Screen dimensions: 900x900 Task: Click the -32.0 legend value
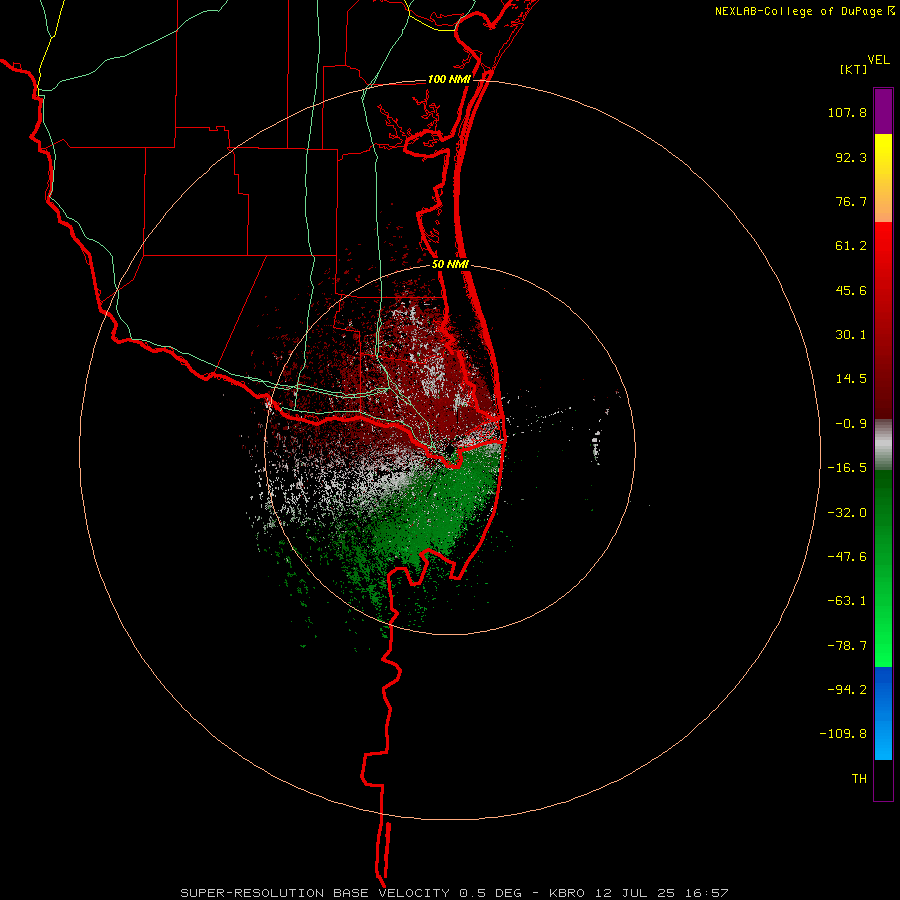click(x=847, y=513)
